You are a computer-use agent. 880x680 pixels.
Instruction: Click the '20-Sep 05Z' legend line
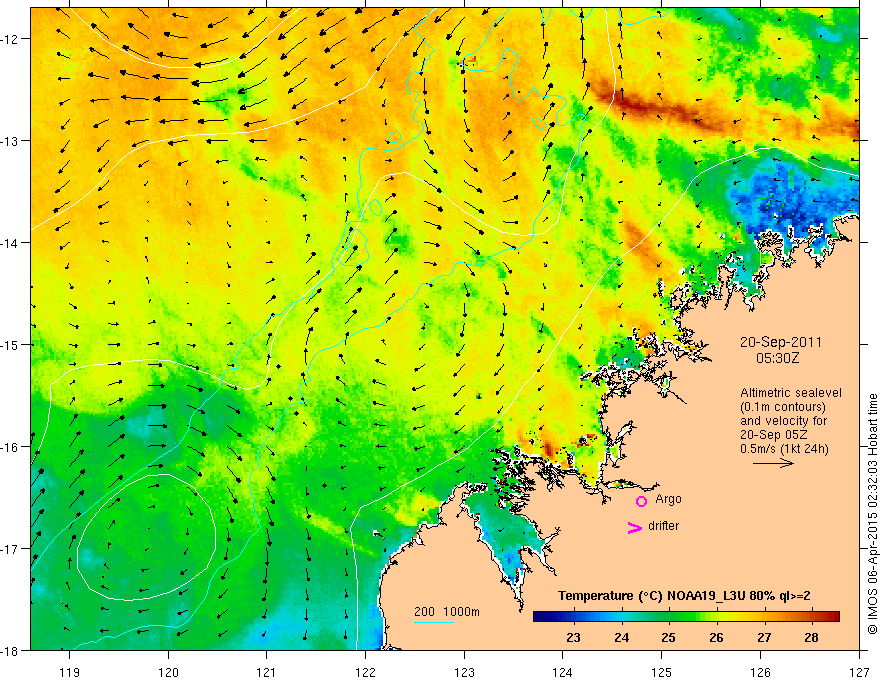pos(773,434)
